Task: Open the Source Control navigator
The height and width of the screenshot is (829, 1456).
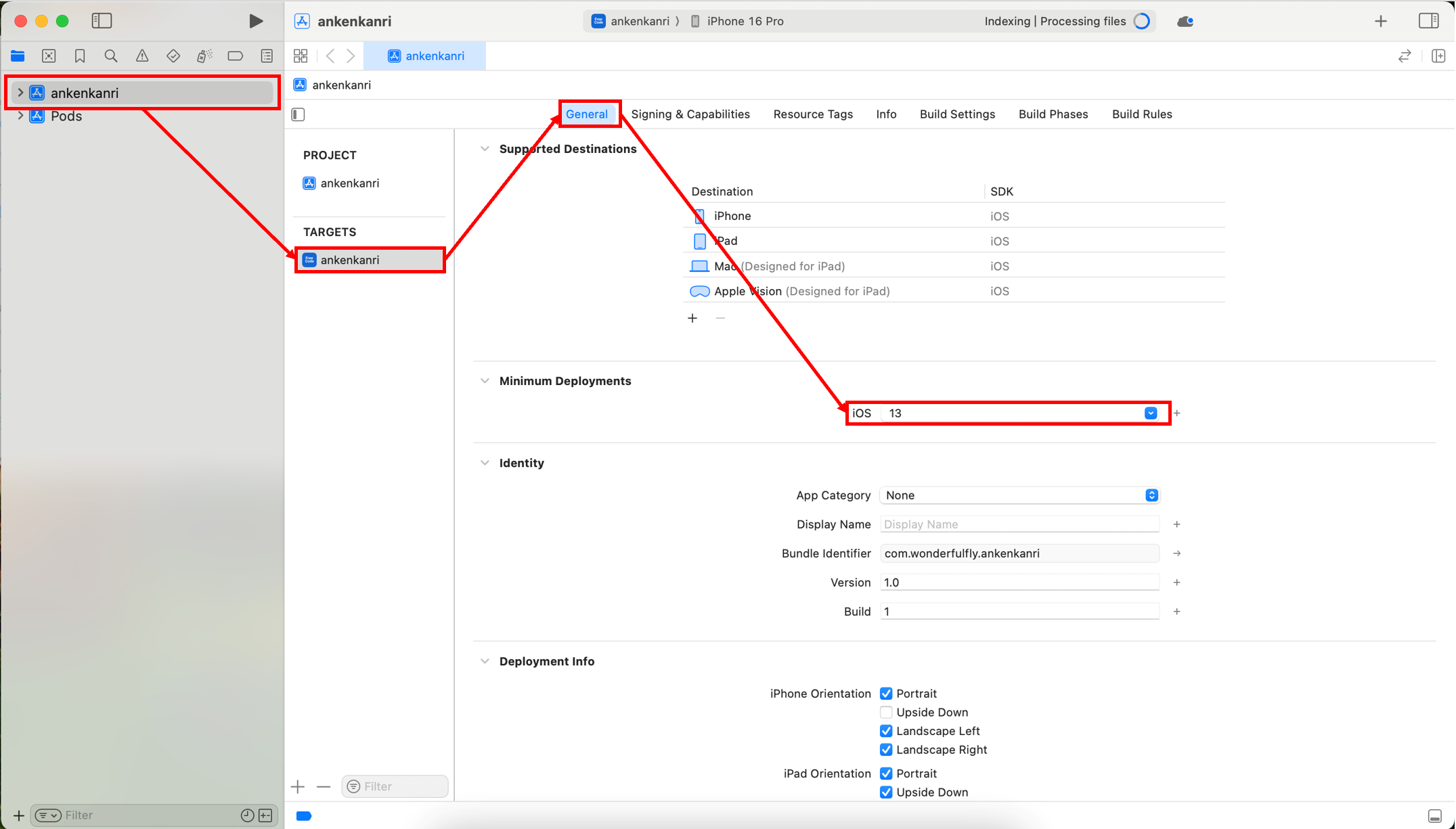Action: 49,56
